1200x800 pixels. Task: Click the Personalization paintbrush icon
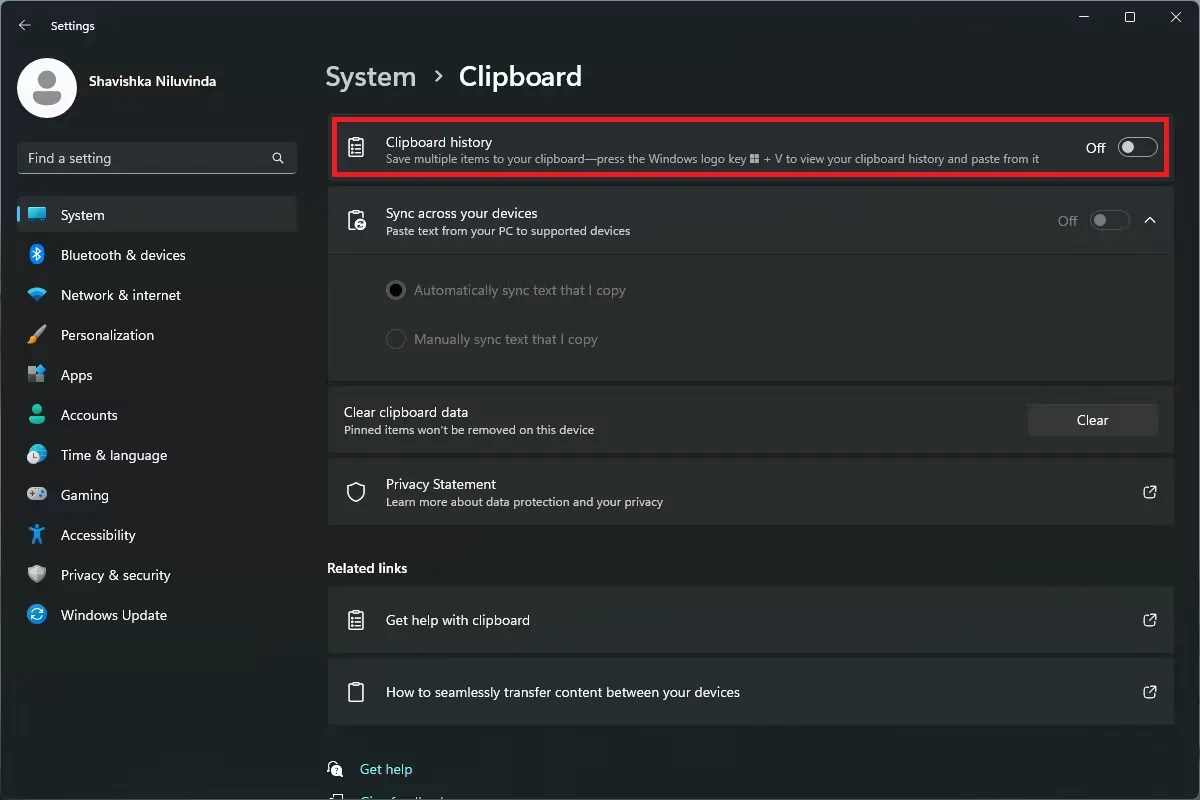37,335
